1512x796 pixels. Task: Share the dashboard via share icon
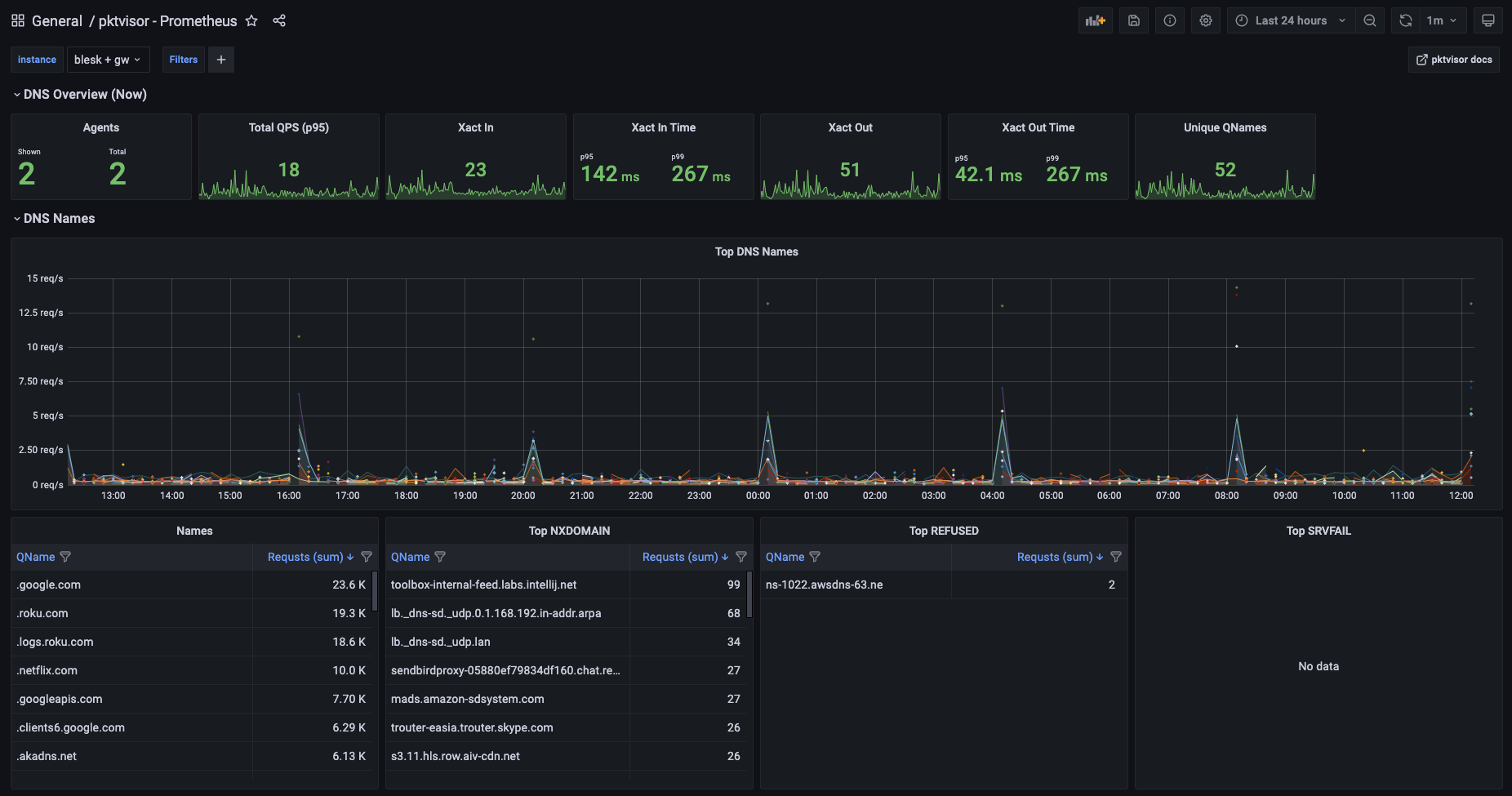[279, 20]
